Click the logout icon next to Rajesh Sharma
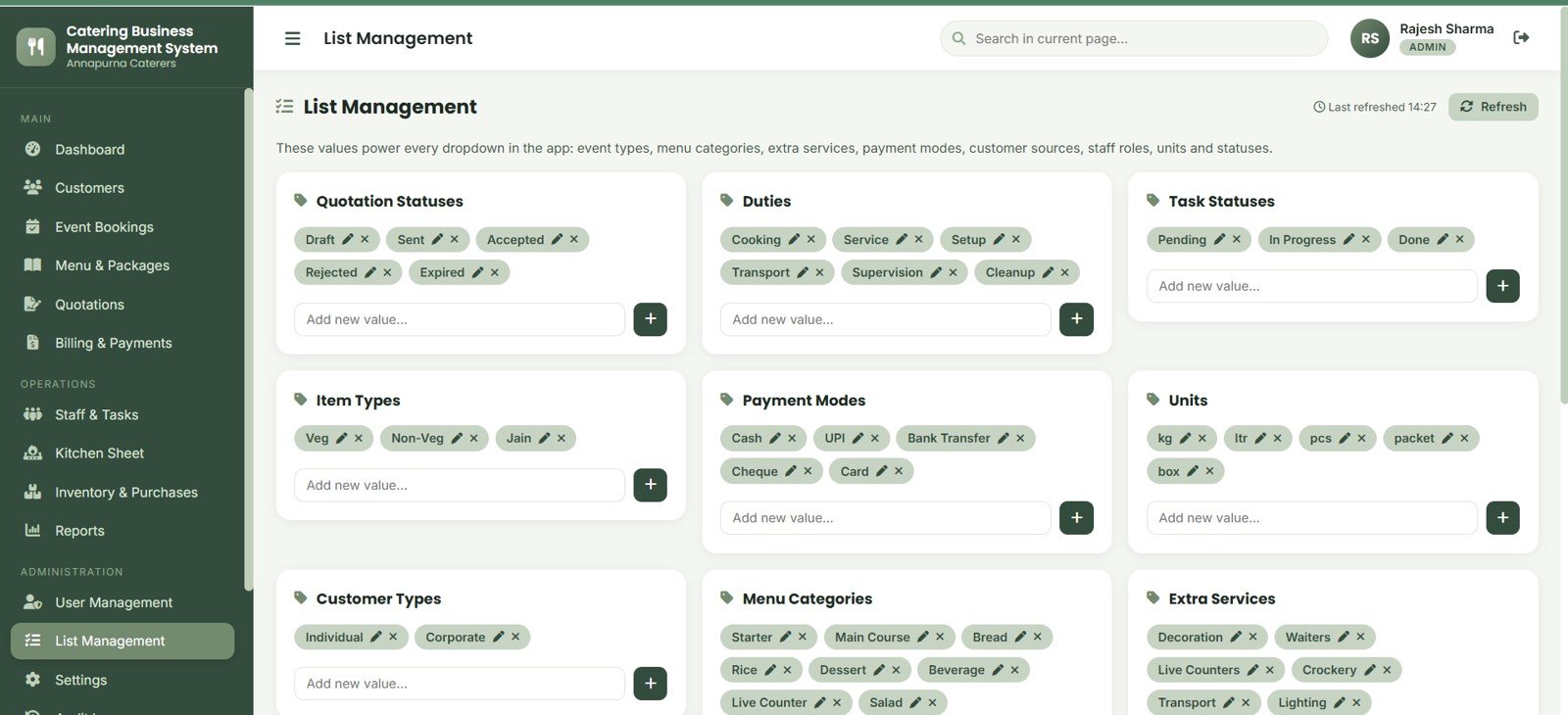 point(1521,37)
